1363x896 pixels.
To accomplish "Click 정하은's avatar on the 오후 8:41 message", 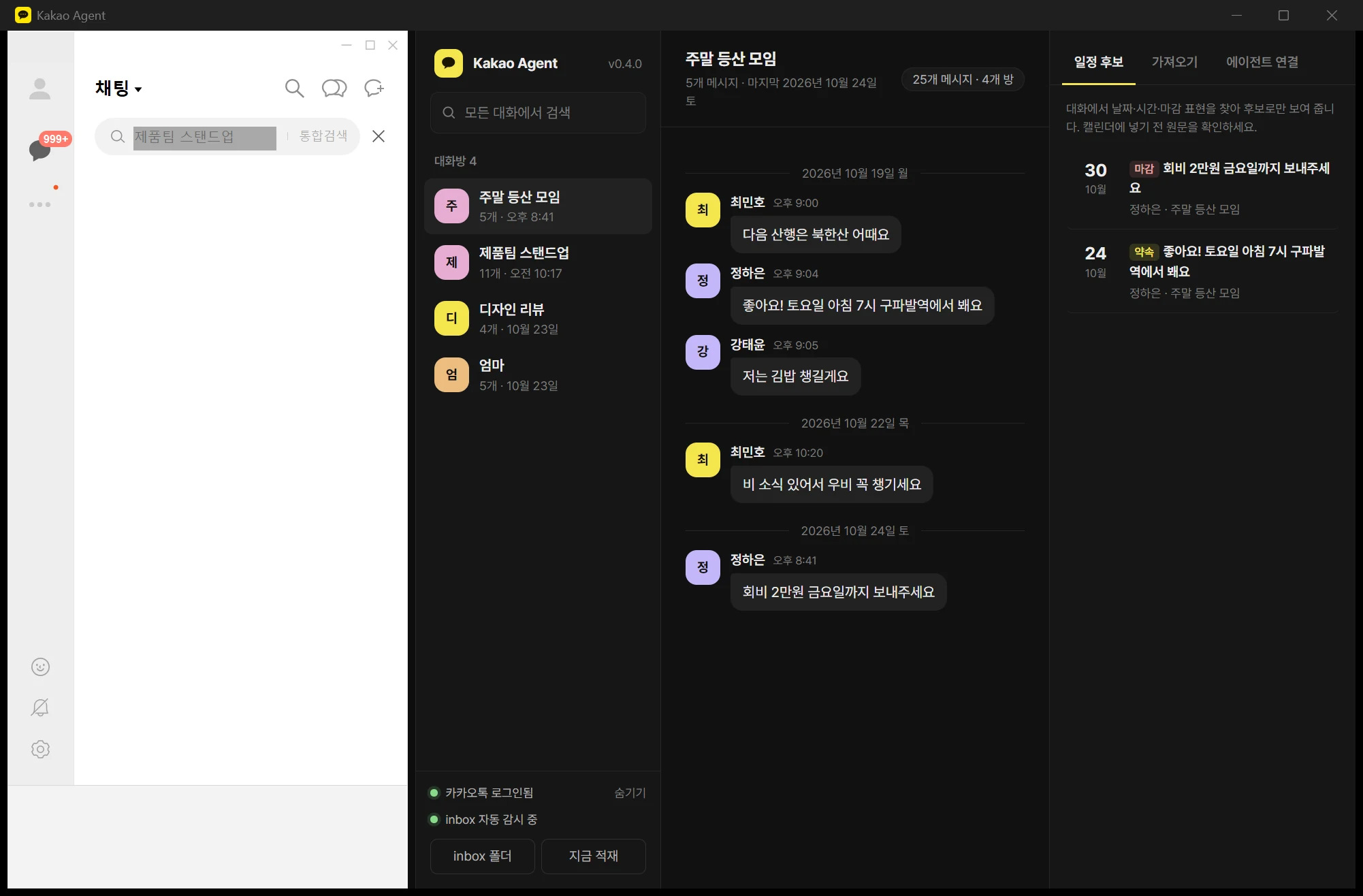I will coord(703,567).
